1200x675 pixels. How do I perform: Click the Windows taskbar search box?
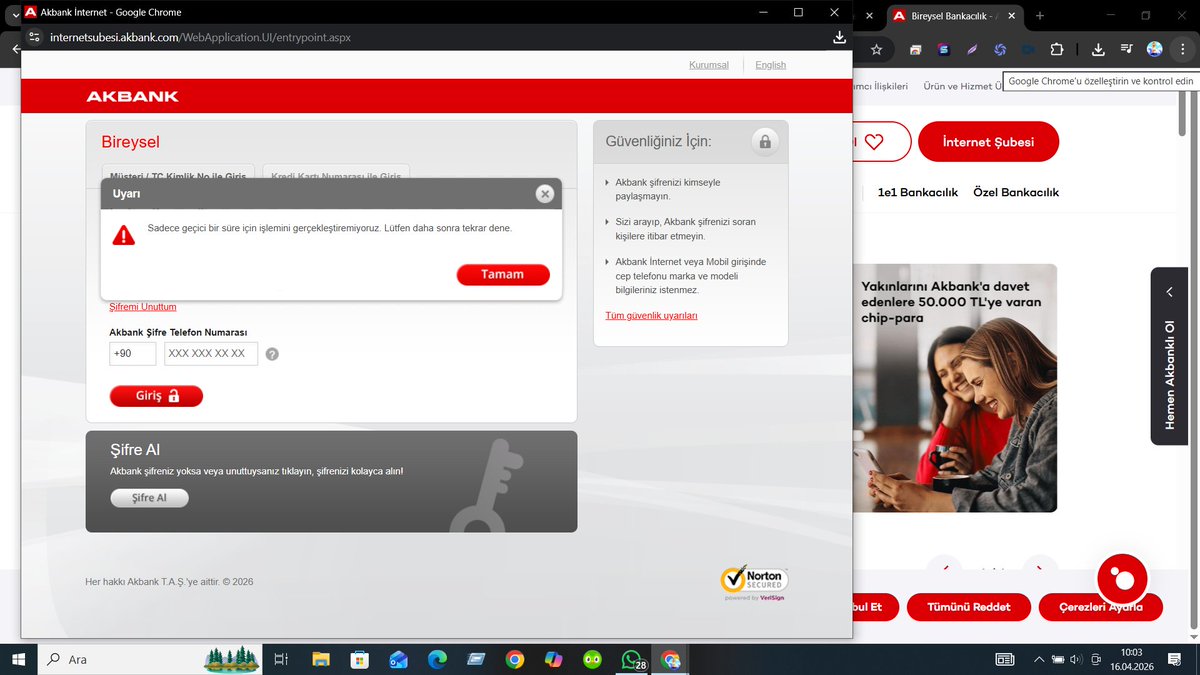point(149,660)
